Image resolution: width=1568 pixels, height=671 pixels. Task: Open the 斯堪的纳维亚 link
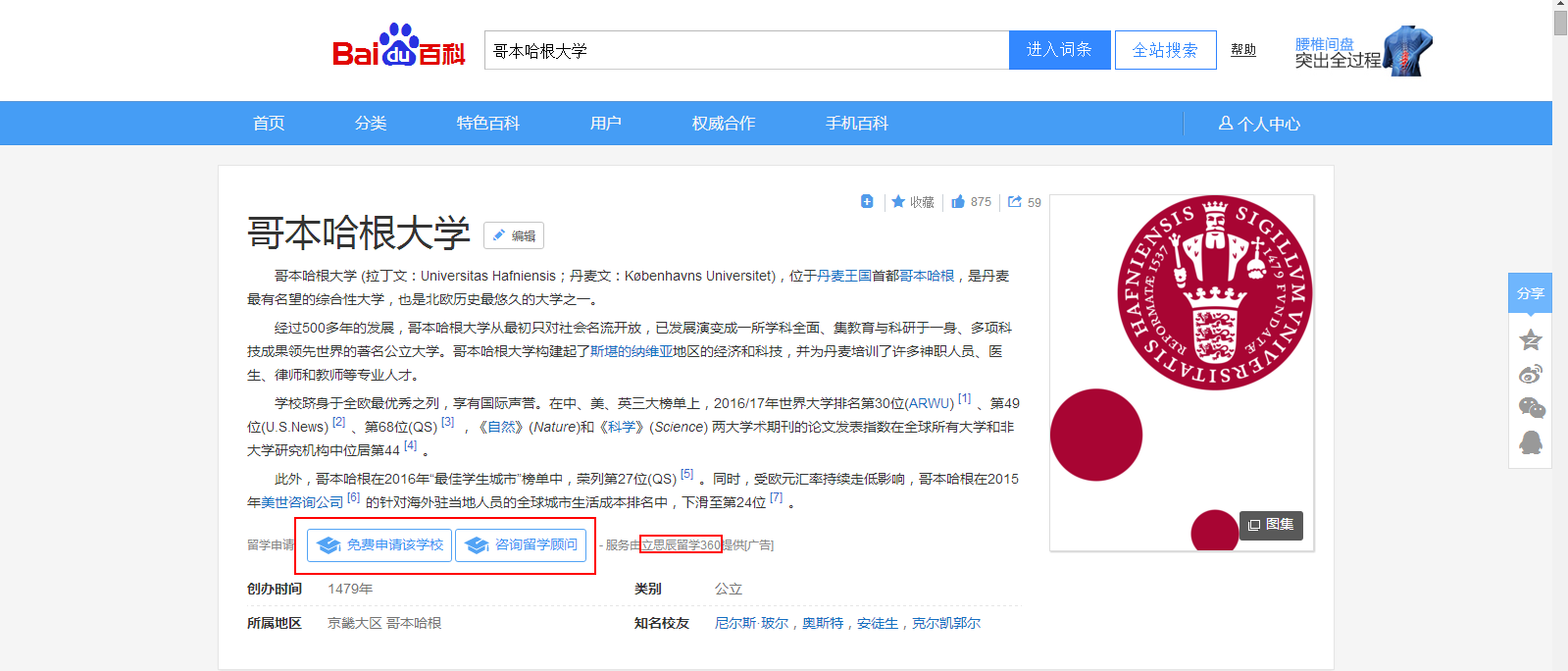coord(632,351)
